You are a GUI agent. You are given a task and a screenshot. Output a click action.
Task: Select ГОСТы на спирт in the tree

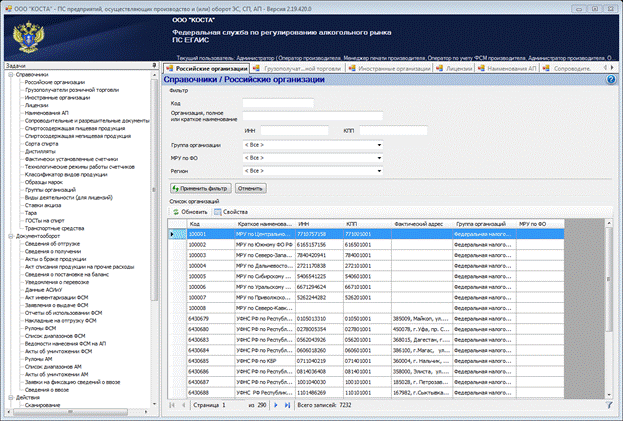44,221
